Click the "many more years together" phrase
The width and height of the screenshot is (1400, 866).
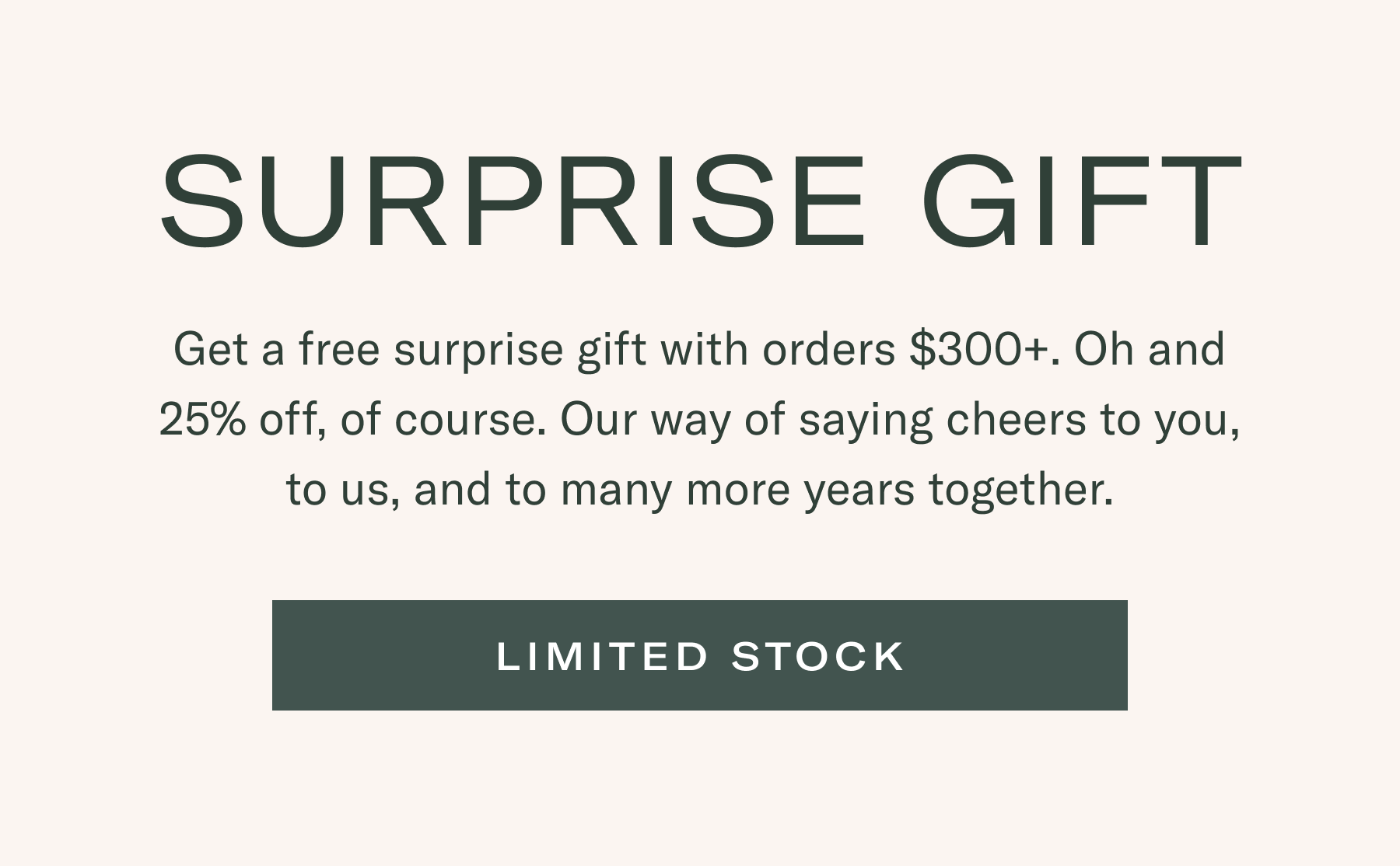(x=837, y=490)
